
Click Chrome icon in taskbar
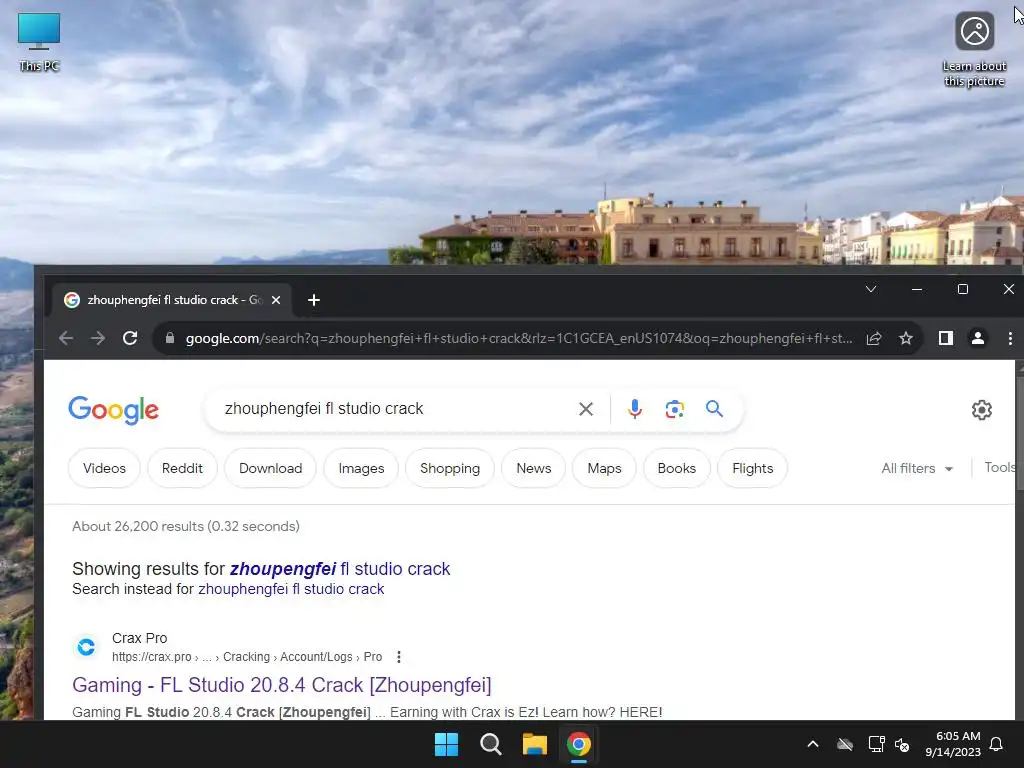(579, 744)
